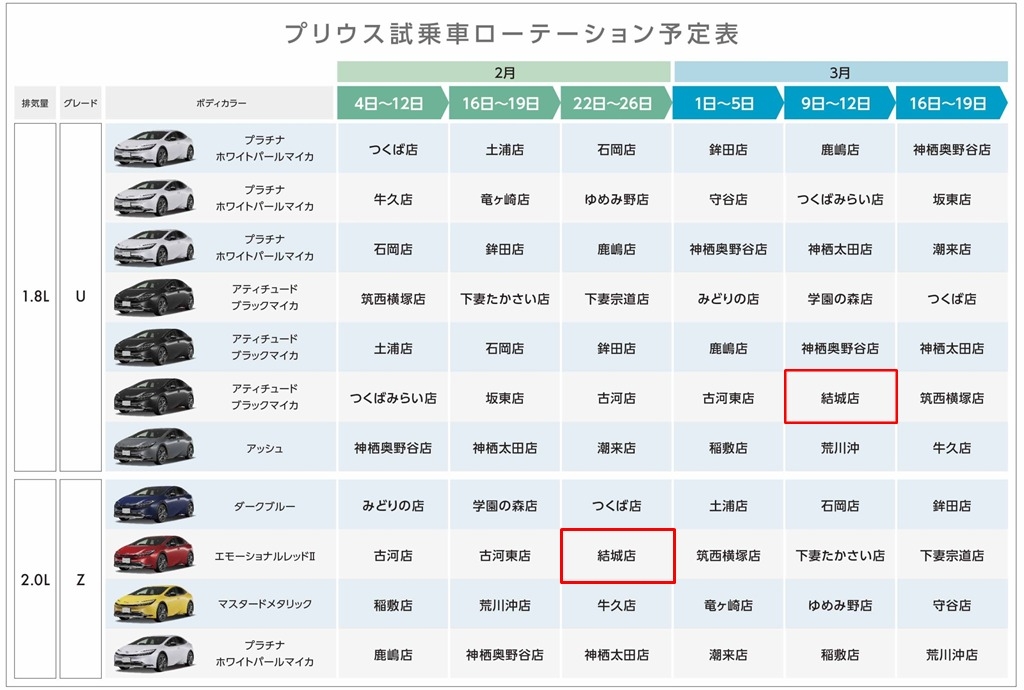Click the March 16日〜19日 date header
The image size is (1024, 690).
click(951, 103)
